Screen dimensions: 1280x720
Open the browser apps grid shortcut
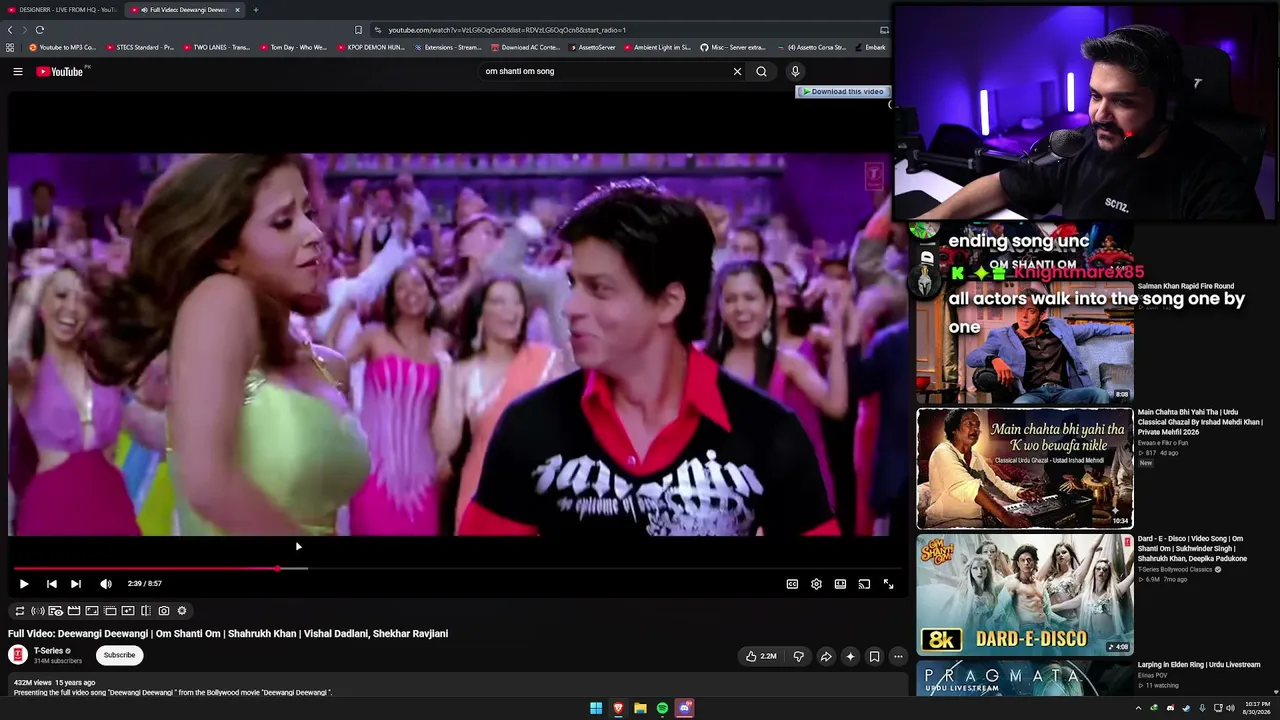[10, 47]
